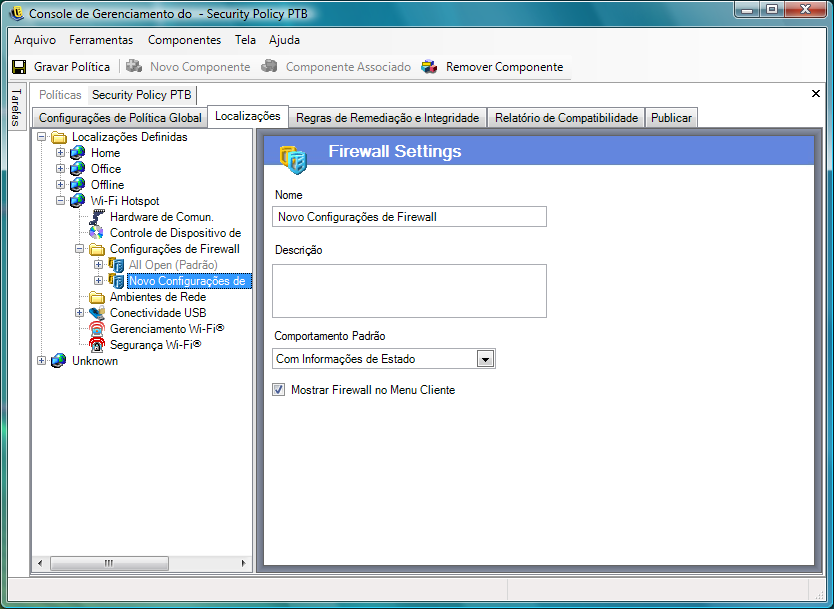Expand the Novo Configurações de node

coord(99,281)
